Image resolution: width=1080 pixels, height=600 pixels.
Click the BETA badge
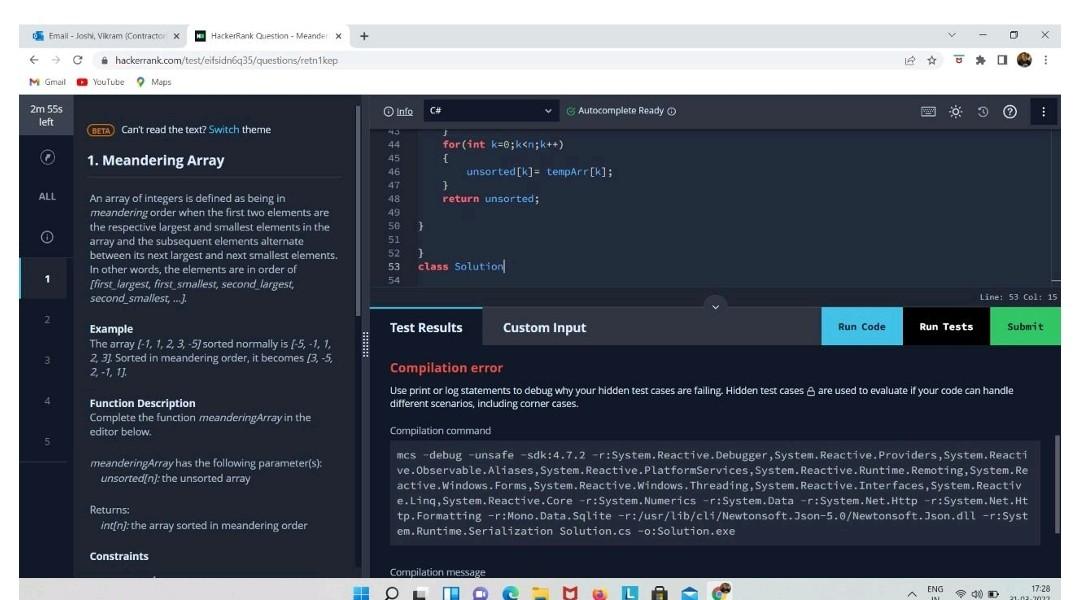pyautogui.click(x=101, y=130)
